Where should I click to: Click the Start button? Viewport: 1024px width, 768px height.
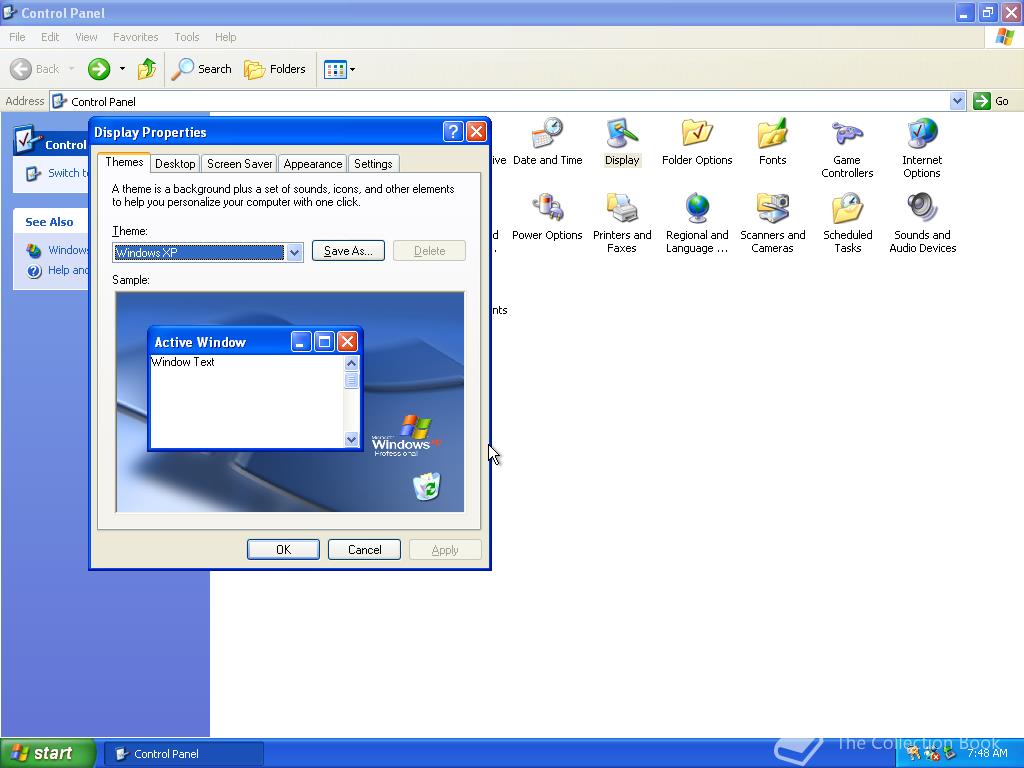[x=47, y=754]
